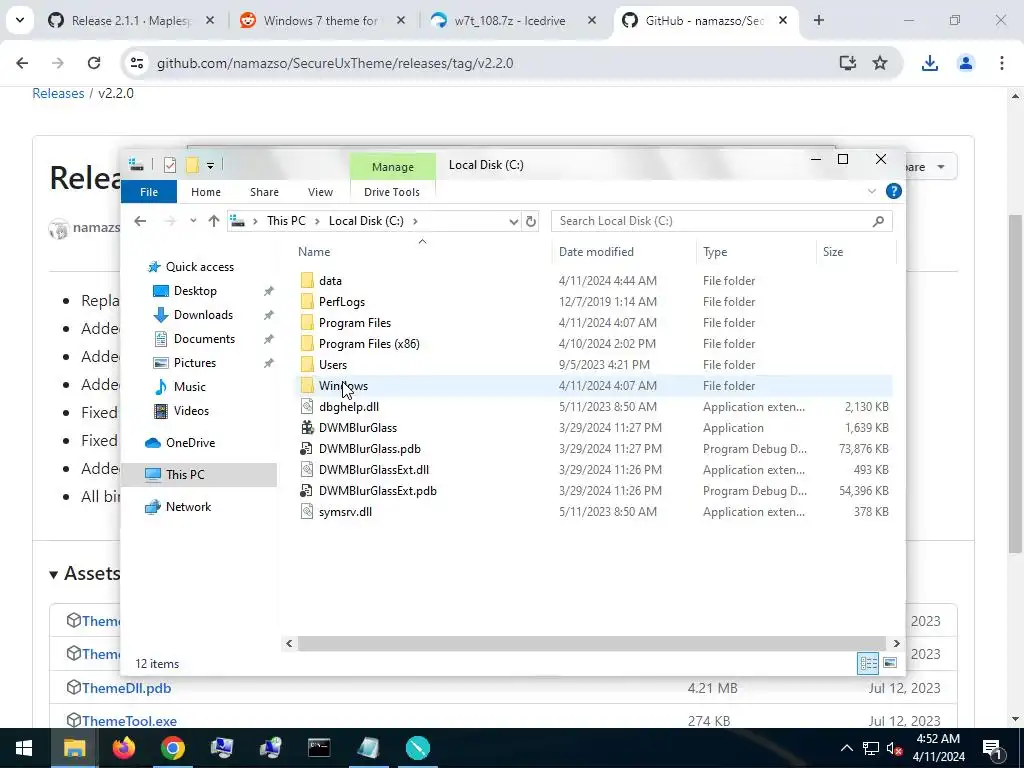Select dbghelp.dll file

pos(349,407)
